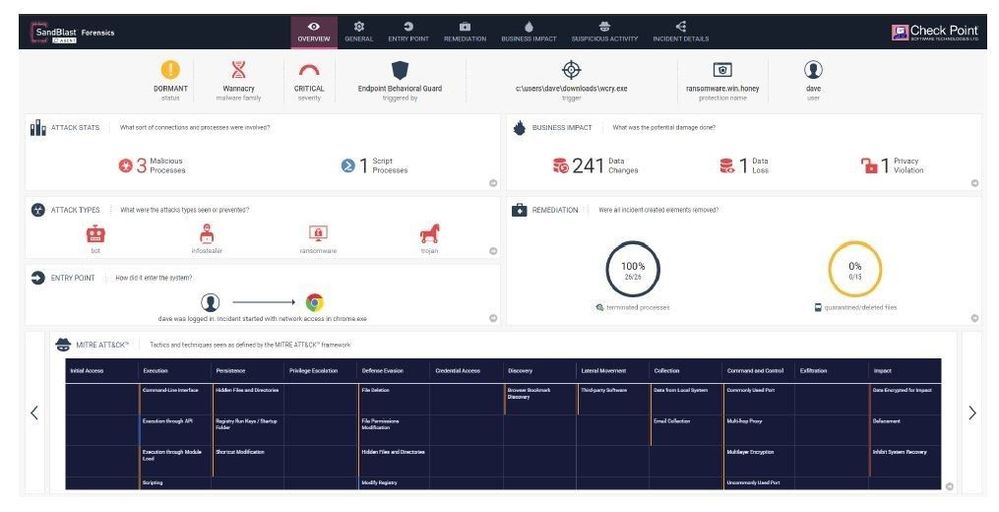999x512 pixels.
Task: Select the Registry Run Keys / Startup Folder cell
Action: [248, 430]
